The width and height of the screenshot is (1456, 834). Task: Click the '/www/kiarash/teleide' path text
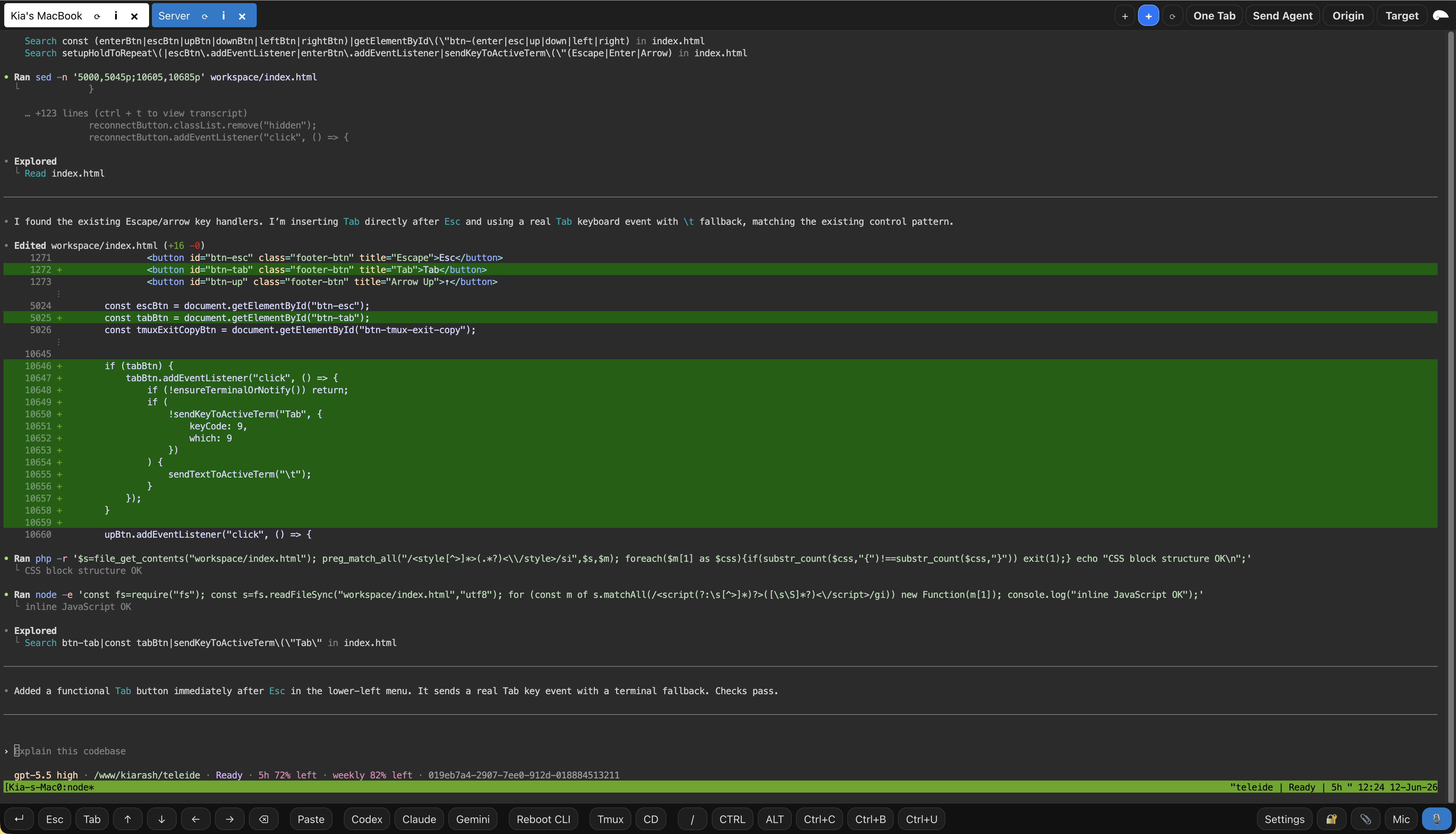tap(147, 775)
